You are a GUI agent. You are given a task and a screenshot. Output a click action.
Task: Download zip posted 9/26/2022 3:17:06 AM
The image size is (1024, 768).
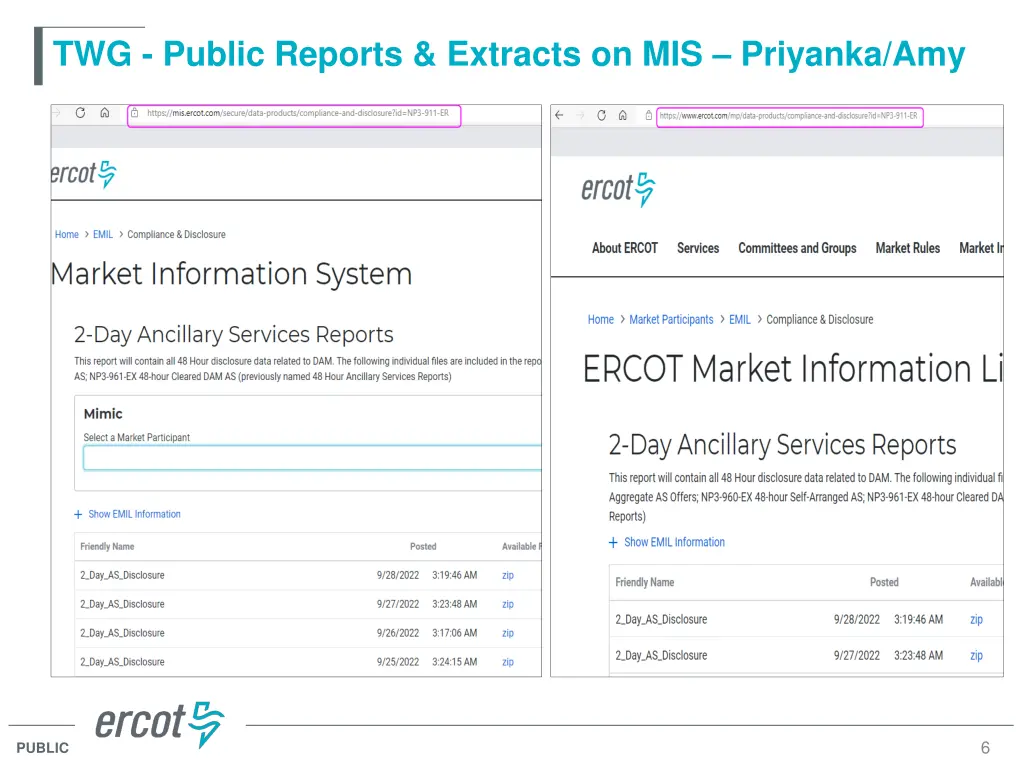click(x=507, y=633)
